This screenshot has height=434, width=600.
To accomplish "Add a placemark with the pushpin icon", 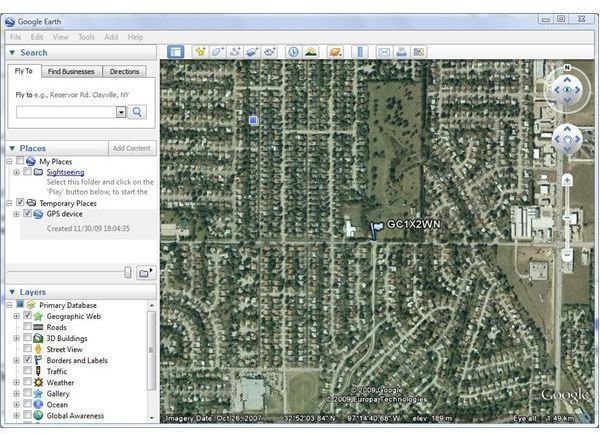I will pyautogui.click(x=200, y=52).
